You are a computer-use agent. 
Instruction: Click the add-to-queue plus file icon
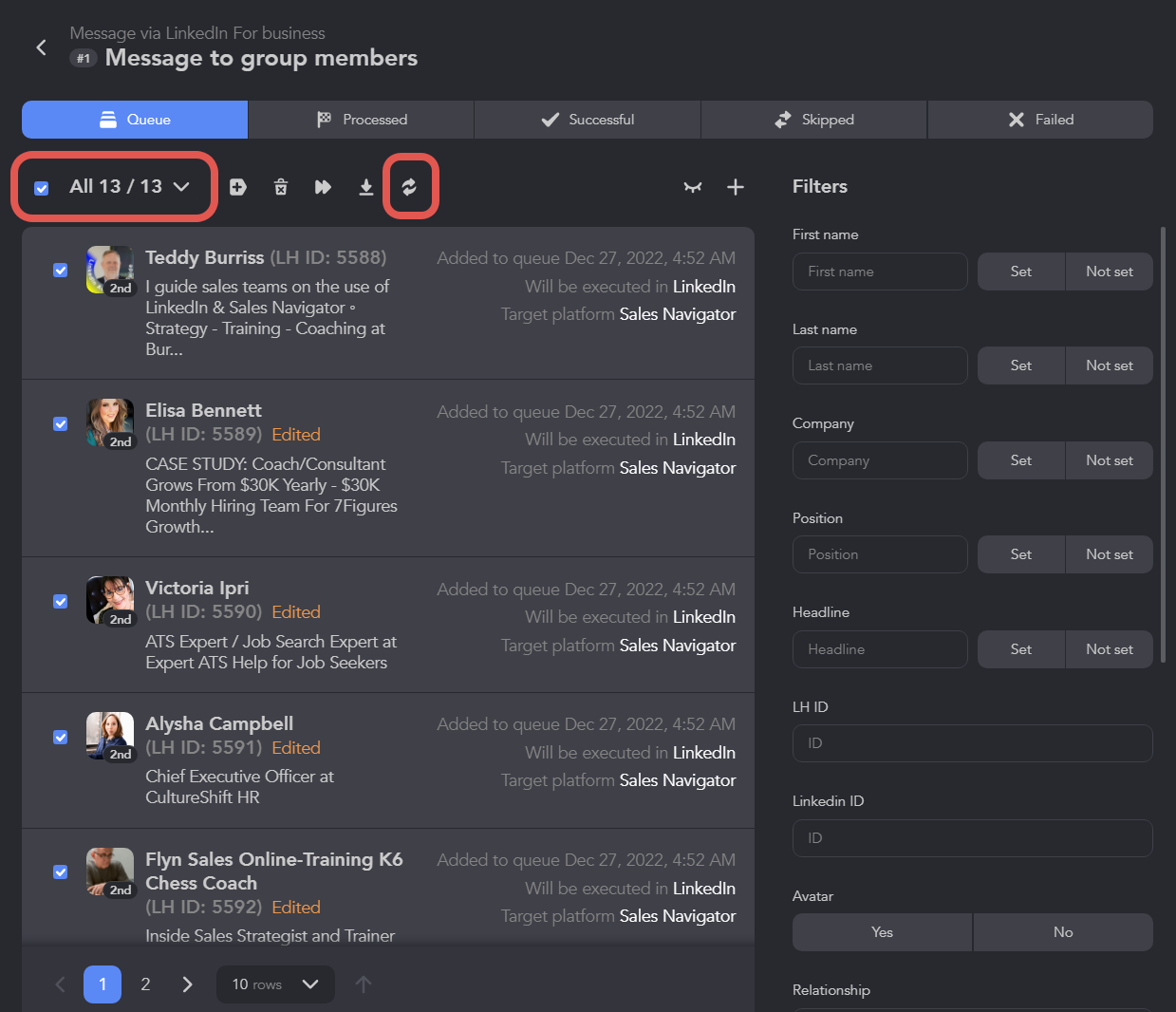238,187
